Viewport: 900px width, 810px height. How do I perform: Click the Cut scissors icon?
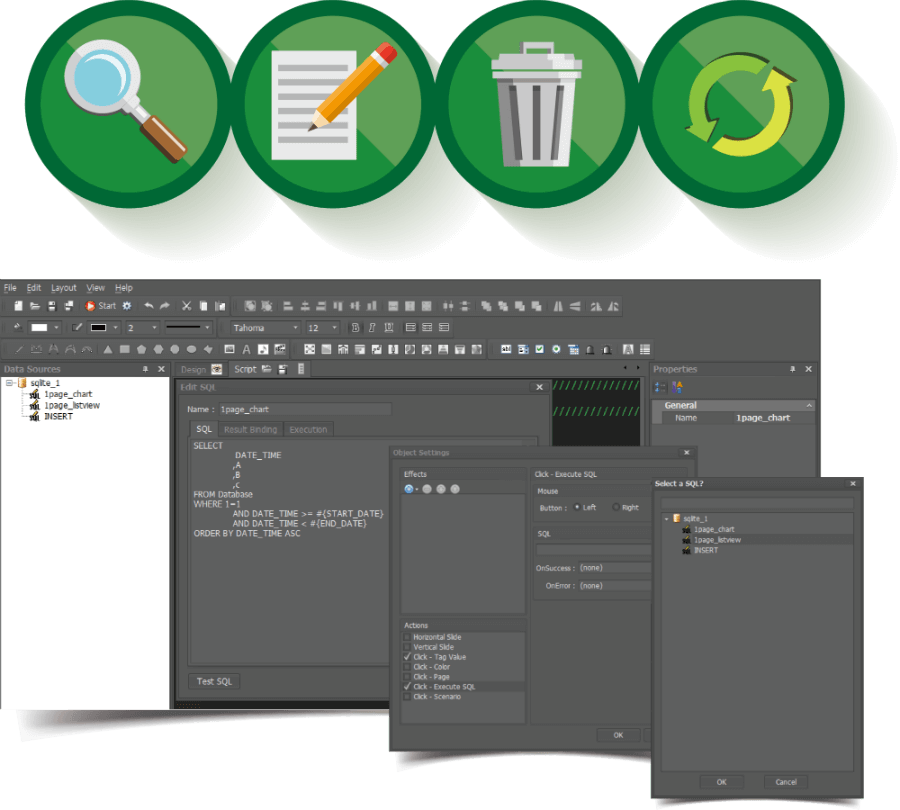click(x=186, y=306)
